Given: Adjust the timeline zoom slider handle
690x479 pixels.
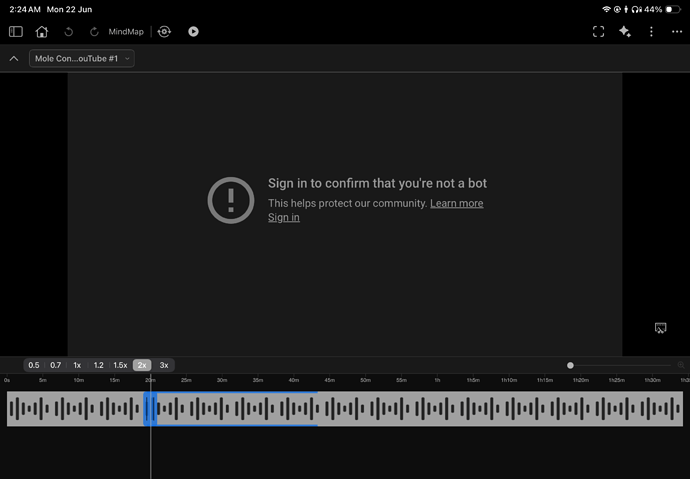Looking at the screenshot, I should tap(570, 365).
